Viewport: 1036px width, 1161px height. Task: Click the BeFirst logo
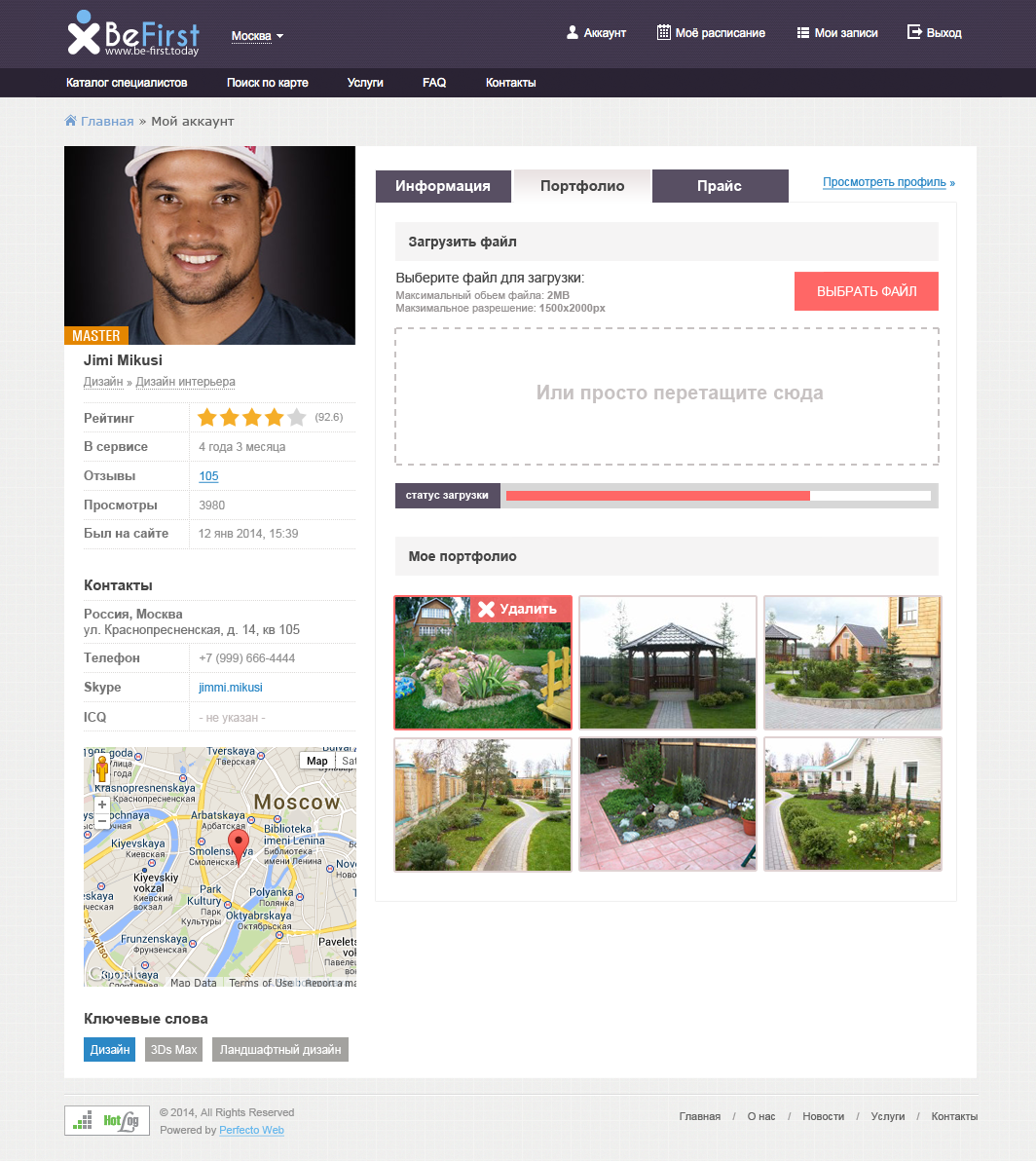133,33
